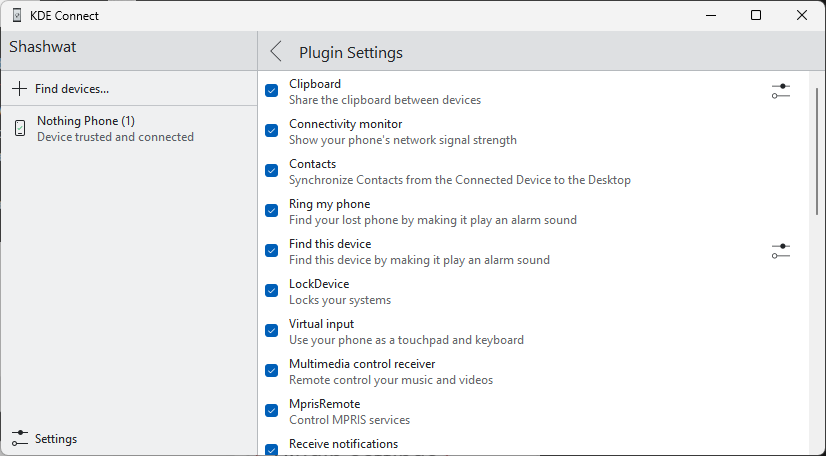826x456 pixels.
Task: Open Find this device configuration icon
Action: coord(781,251)
